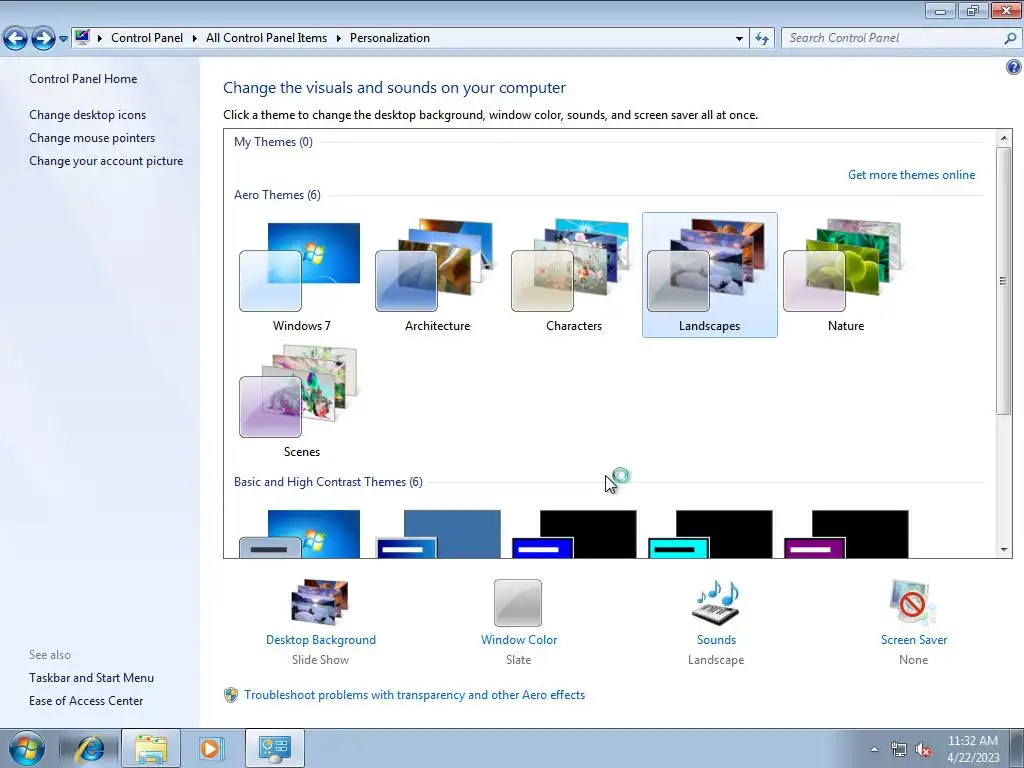This screenshot has height=768, width=1024.
Task: Open Windows Media Player from taskbar
Action: pyautogui.click(x=211, y=749)
